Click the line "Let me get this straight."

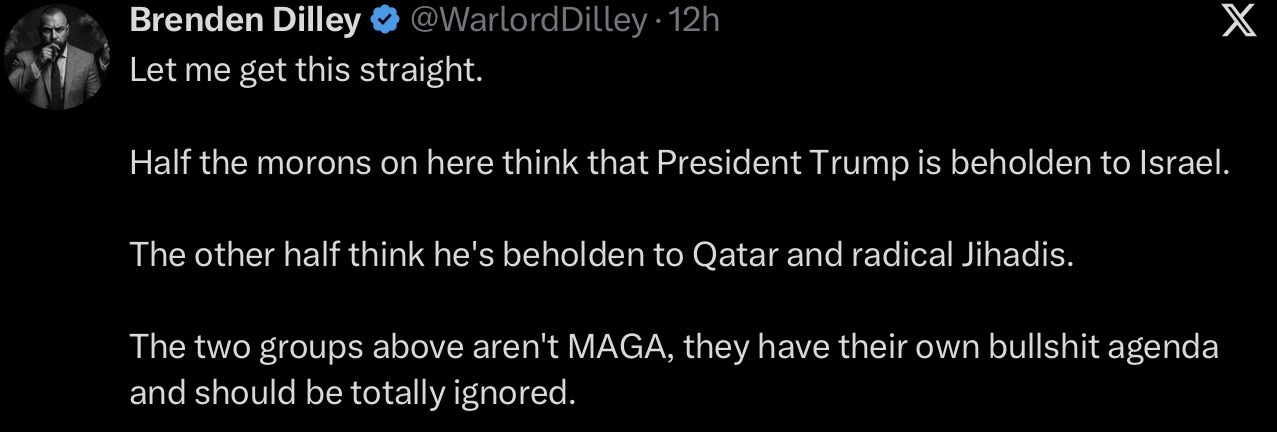[306, 74]
